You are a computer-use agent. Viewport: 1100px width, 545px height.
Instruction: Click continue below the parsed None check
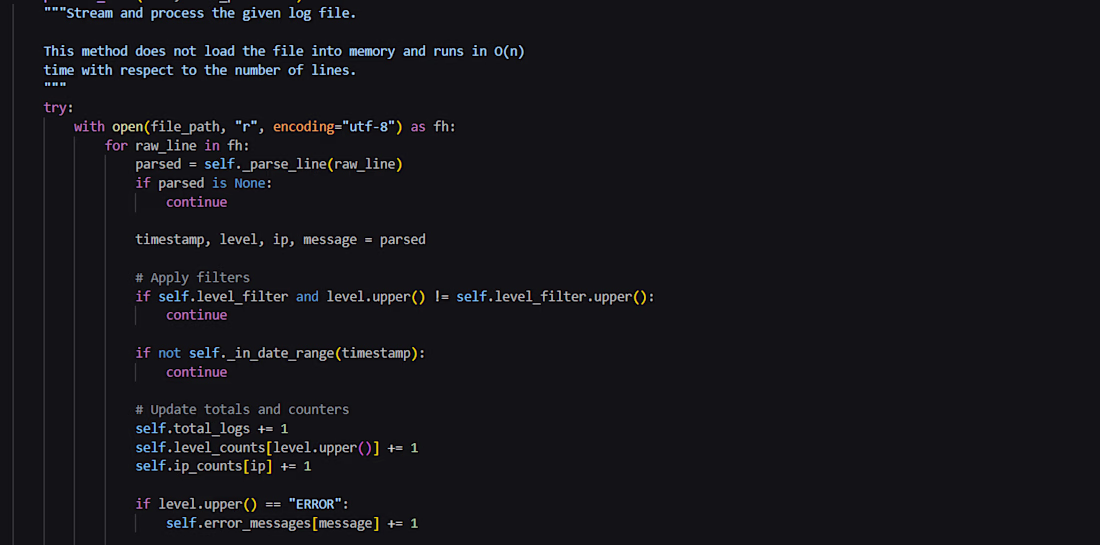tap(196, 202)
